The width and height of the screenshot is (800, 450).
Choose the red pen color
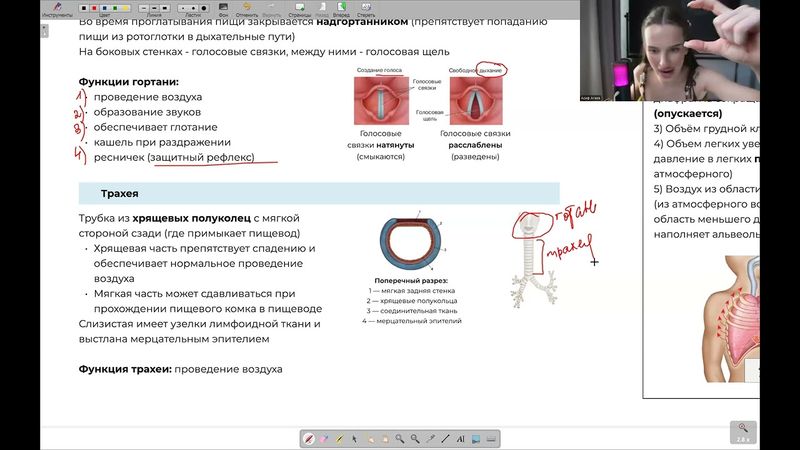(x=94, y=8)
